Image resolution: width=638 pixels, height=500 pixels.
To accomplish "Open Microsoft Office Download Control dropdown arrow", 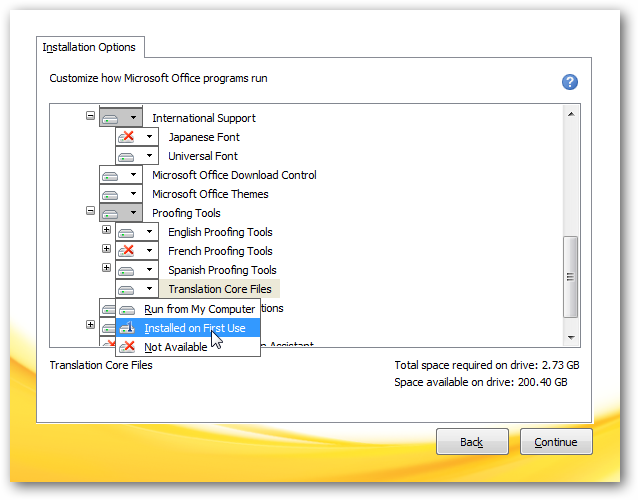I will tap(133, 175).
